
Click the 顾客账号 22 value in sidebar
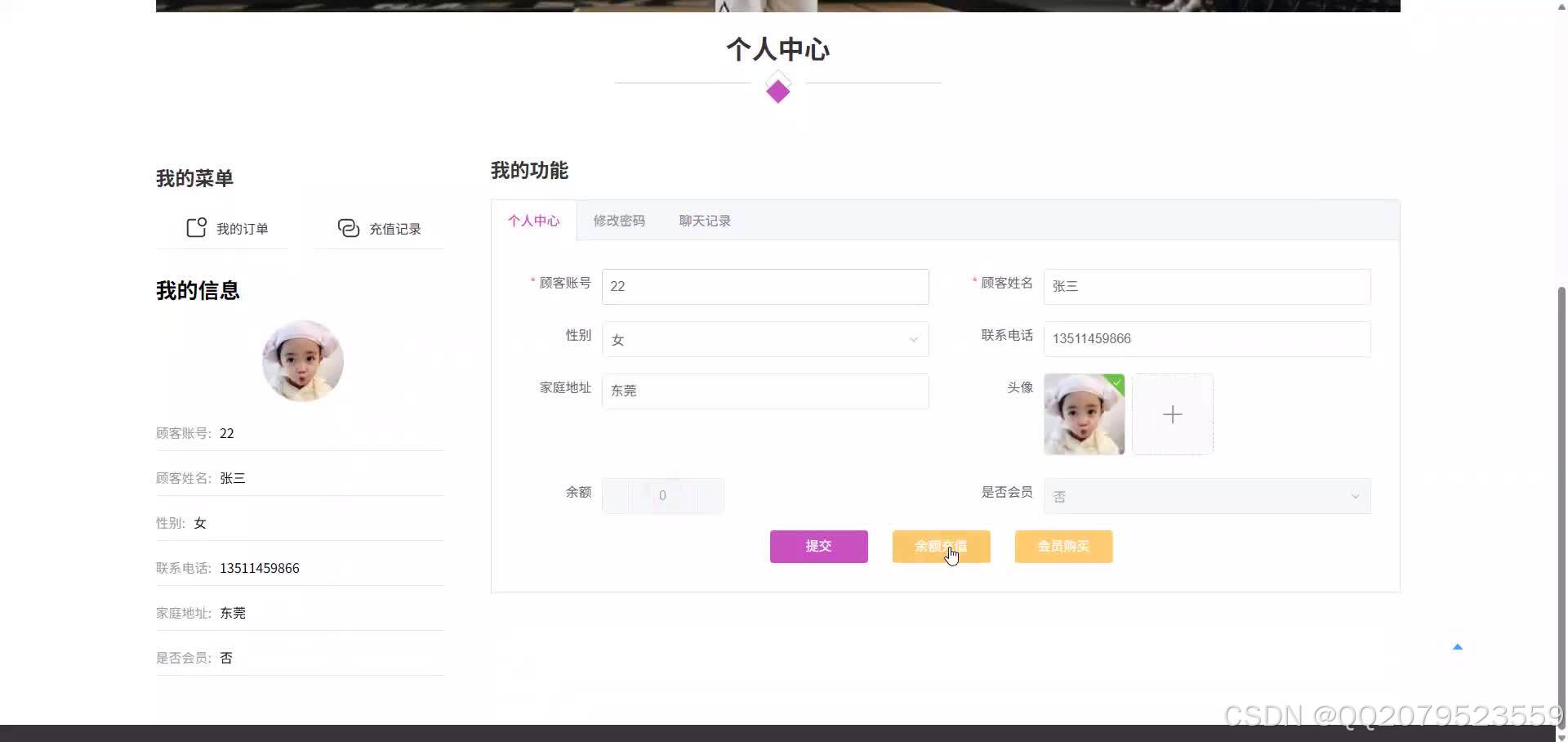point(227,433)
